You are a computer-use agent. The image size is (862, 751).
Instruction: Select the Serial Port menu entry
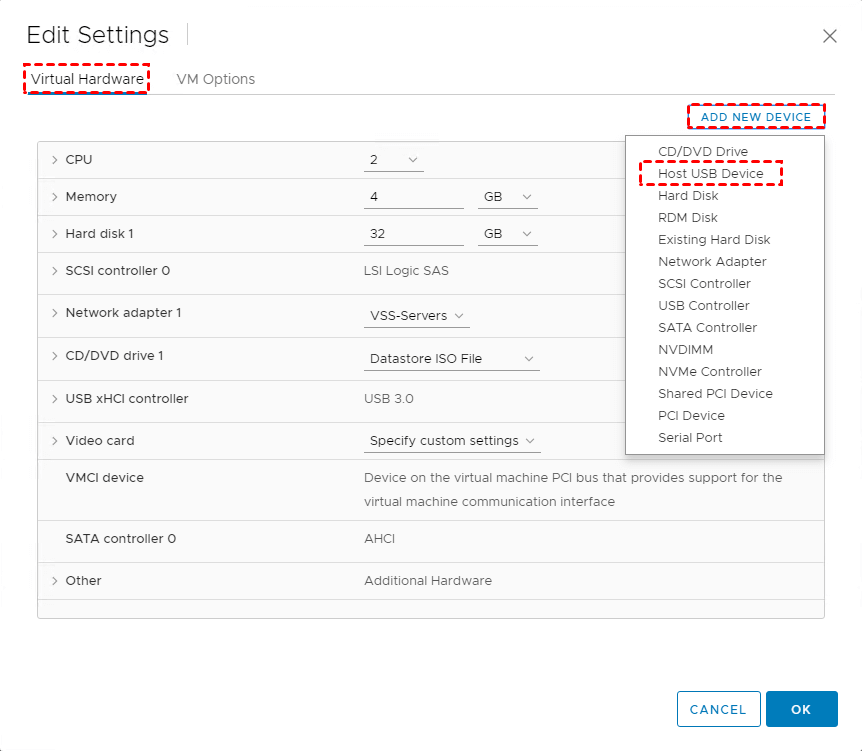[690, 438]
